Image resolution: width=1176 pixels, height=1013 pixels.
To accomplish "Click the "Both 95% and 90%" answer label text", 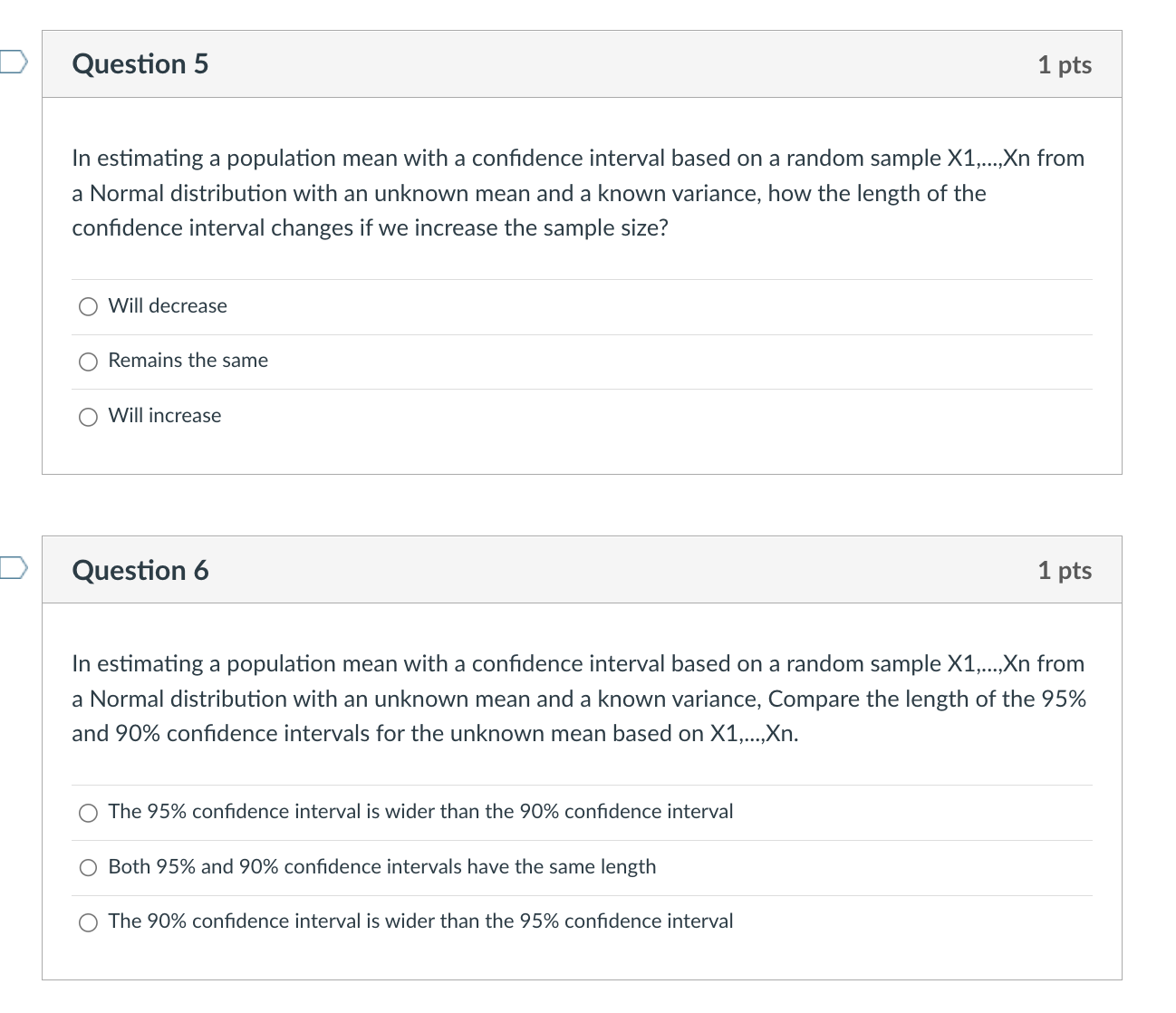I will 381,867.
